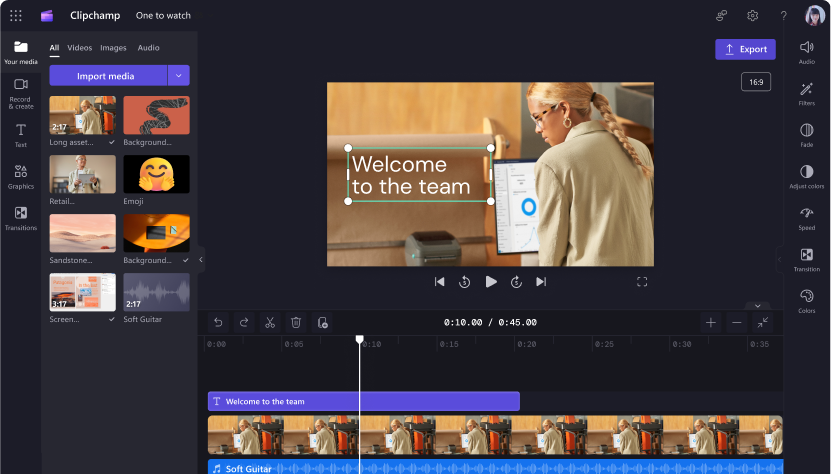Click the 0:20 mark on timeline ruler
The width and height of the screenshot is (831, 474).
click(x=527, y=344)
